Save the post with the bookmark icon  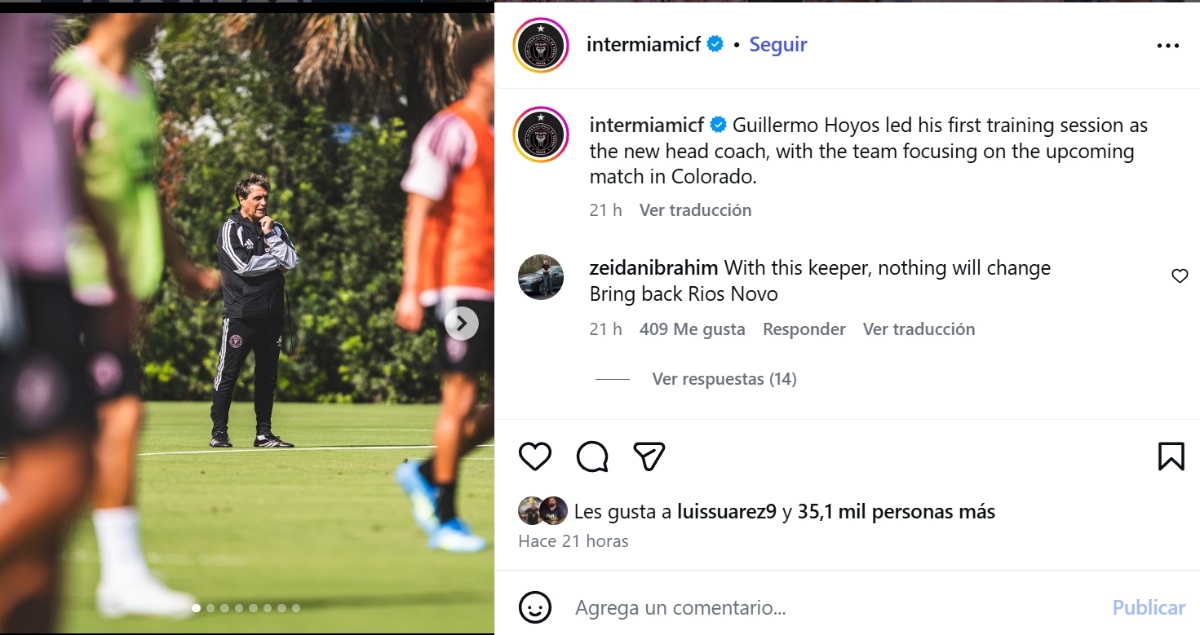click(x=1170, y=456)
